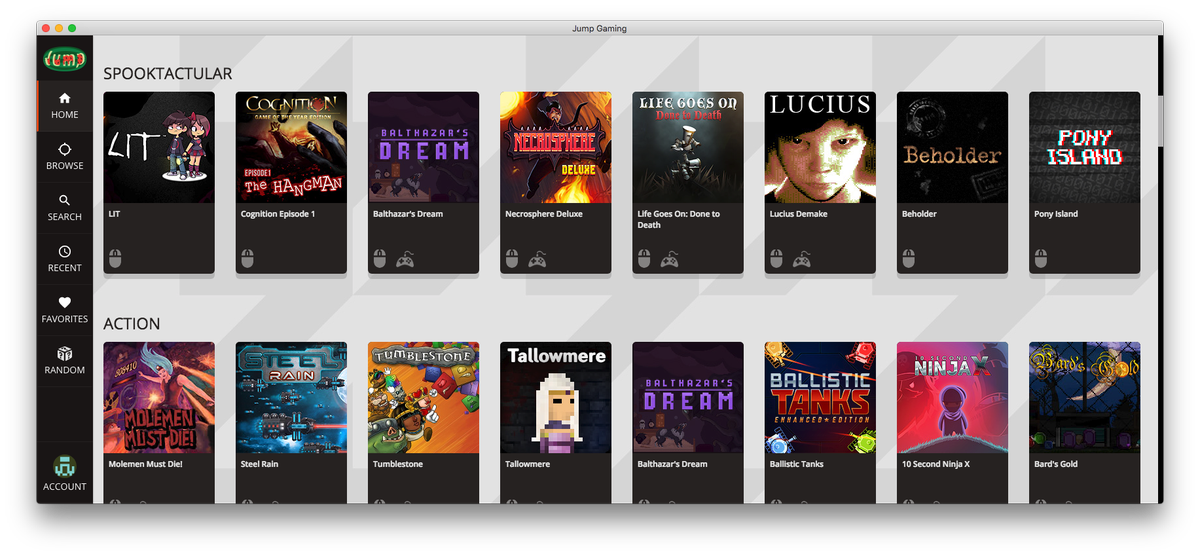Select the SPOOKTACTULAR section heading

[168, 73]
